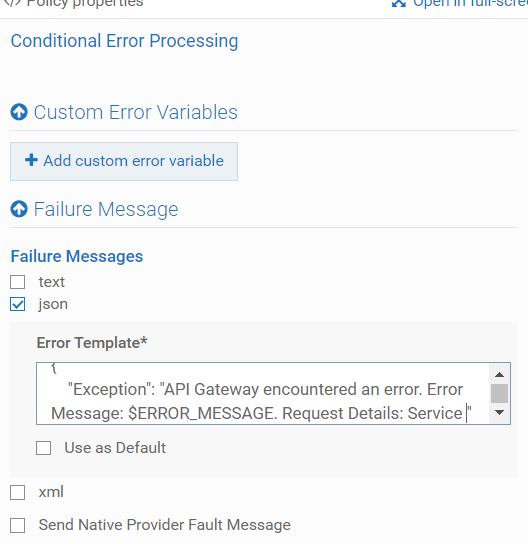This screenshot has width=528, height=544.
Task: Collapse Custom Error Variables using its arrow icon
Action: tap(19, 112)
